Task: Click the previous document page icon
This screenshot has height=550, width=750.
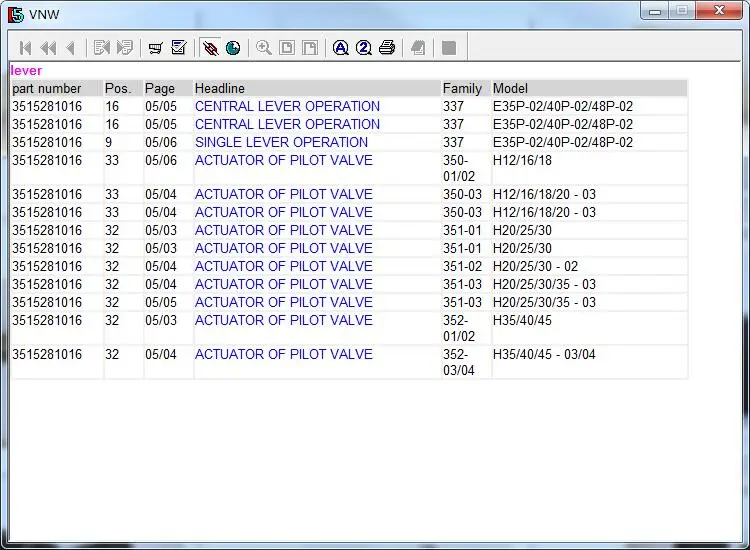Action: (x=102, y=48)
